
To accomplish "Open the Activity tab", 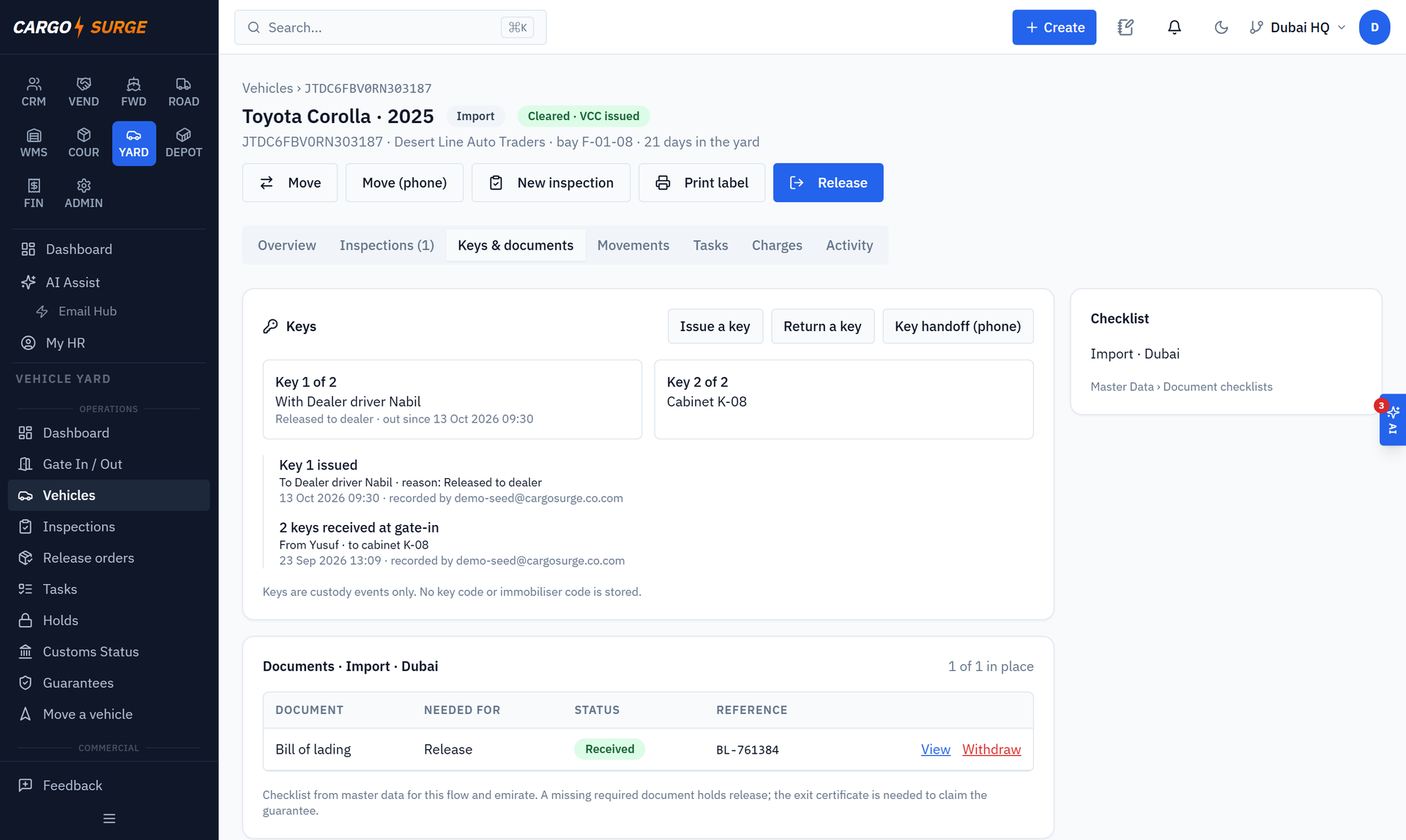I will [849, 245].
